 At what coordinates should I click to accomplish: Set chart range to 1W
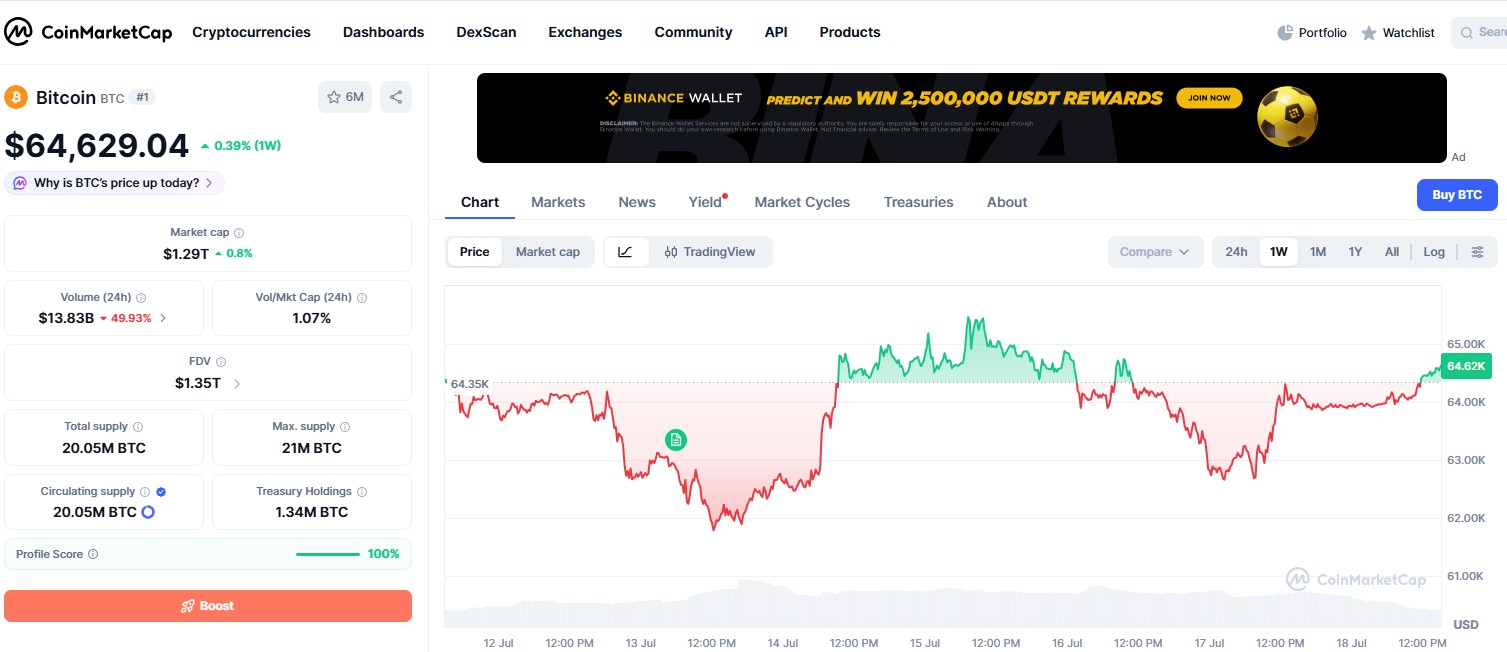coord(1278,252)
